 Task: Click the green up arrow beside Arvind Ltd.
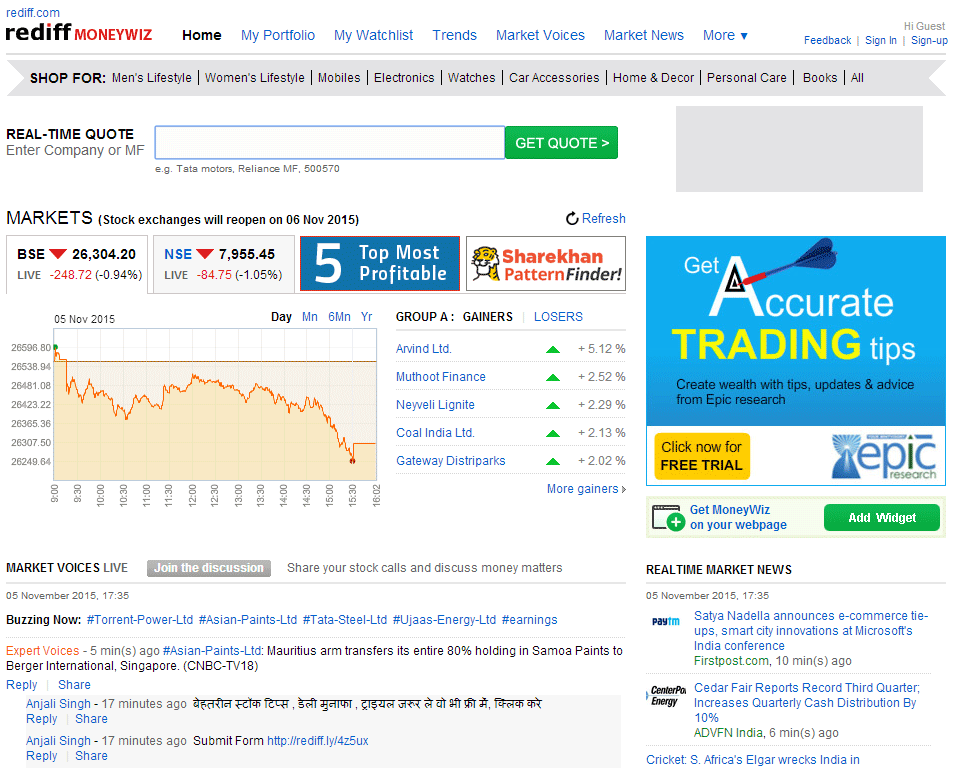pos(552,349)
